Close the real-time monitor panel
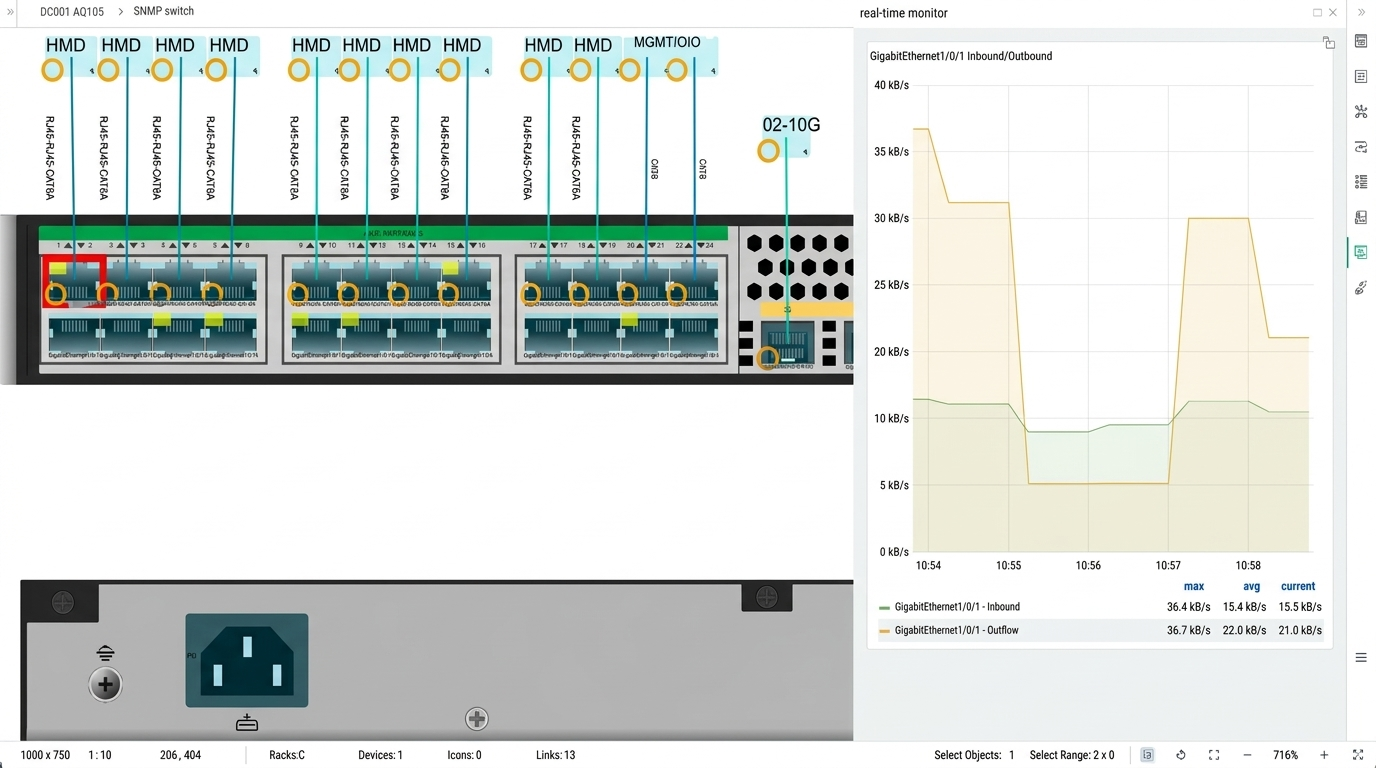The height and width of the screenshot is (768, 1376). coord(1333,13)
